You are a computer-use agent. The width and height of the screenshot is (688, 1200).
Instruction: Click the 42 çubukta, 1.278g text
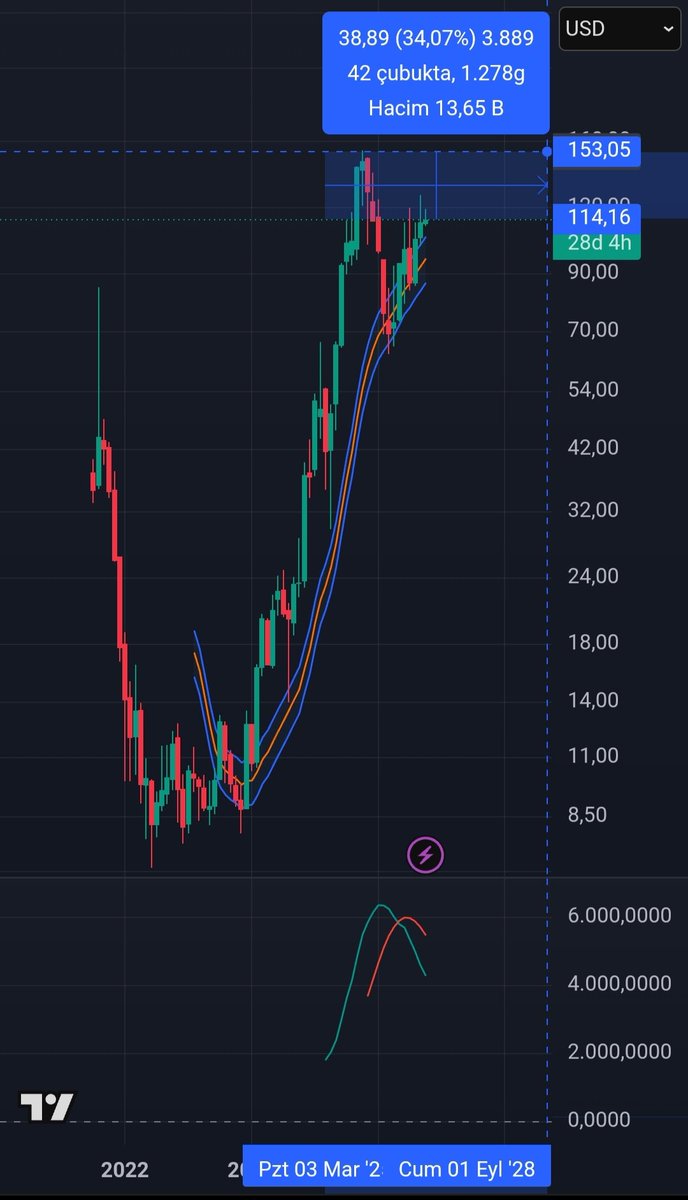pos(436,73)
